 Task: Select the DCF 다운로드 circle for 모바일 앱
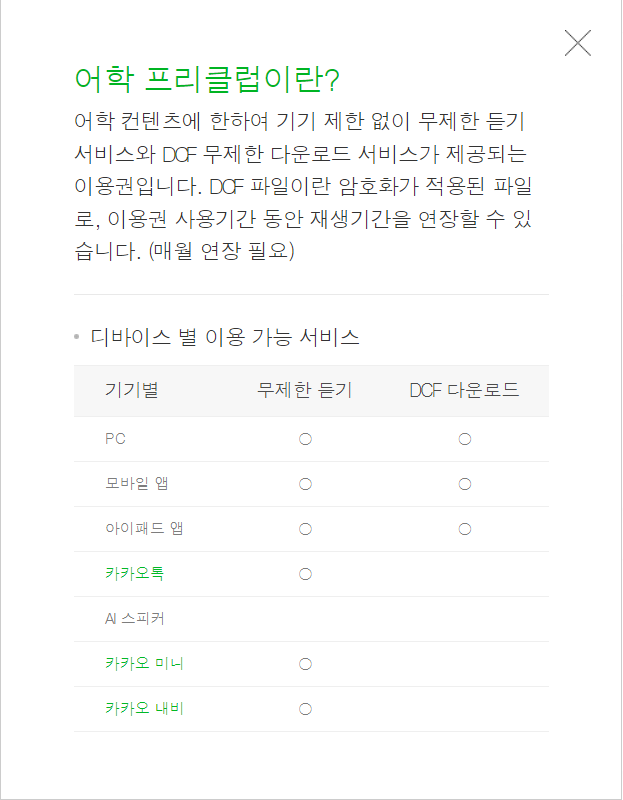(x=464, y=483)
